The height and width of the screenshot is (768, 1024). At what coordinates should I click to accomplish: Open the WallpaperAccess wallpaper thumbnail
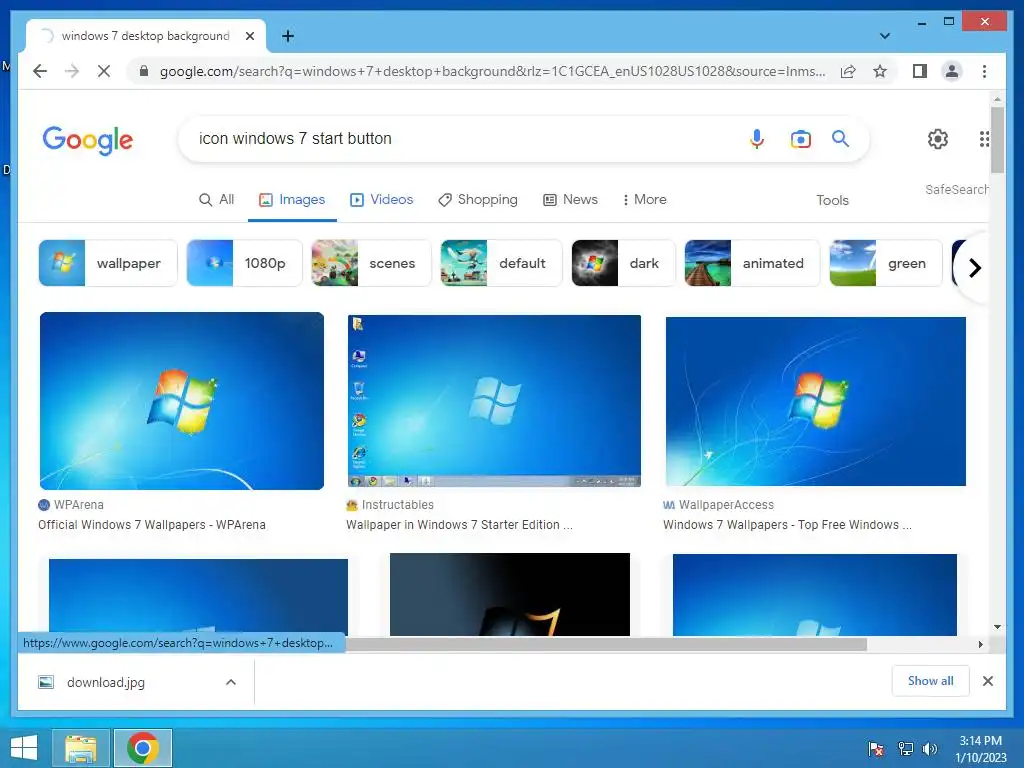[815, 402]
